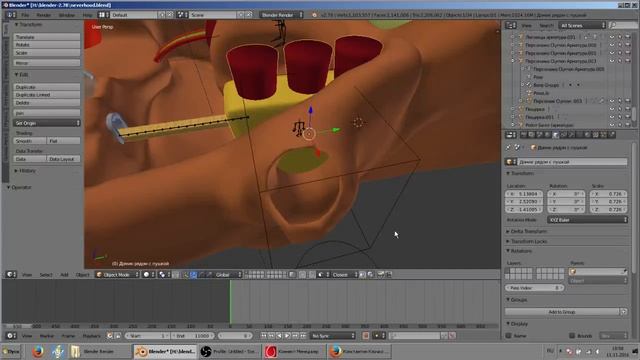Open the Blender Render engine dropdown
This screenshot has width=640, height=360.
[x=281, y=15]
